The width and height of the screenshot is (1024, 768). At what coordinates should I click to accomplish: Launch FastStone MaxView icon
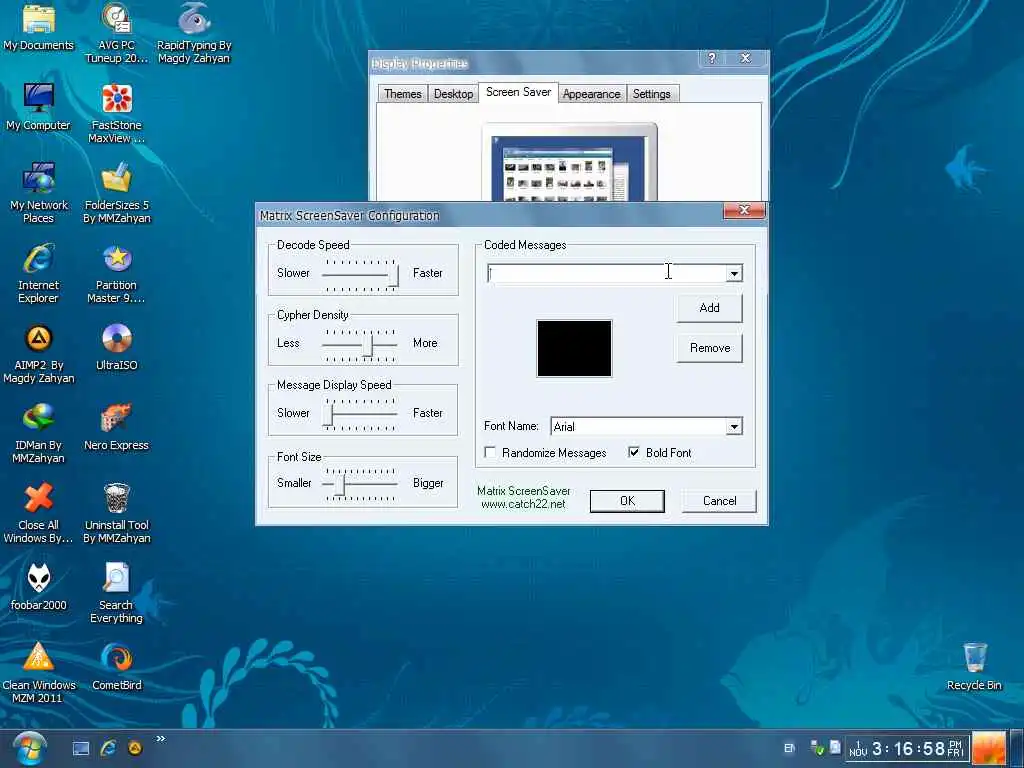pos(116,113)
